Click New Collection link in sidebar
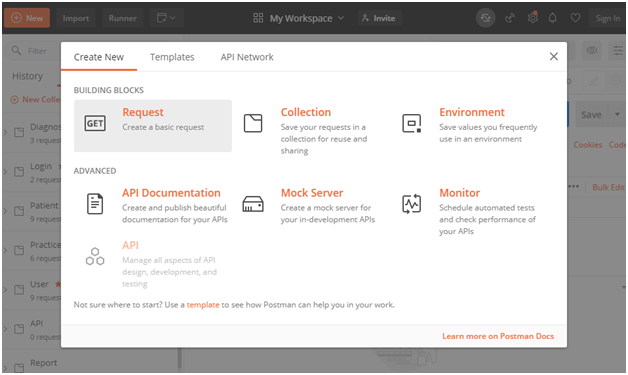The height and width of the screenshot is (375, 628). pyautogui.click(x=36, y=99)
